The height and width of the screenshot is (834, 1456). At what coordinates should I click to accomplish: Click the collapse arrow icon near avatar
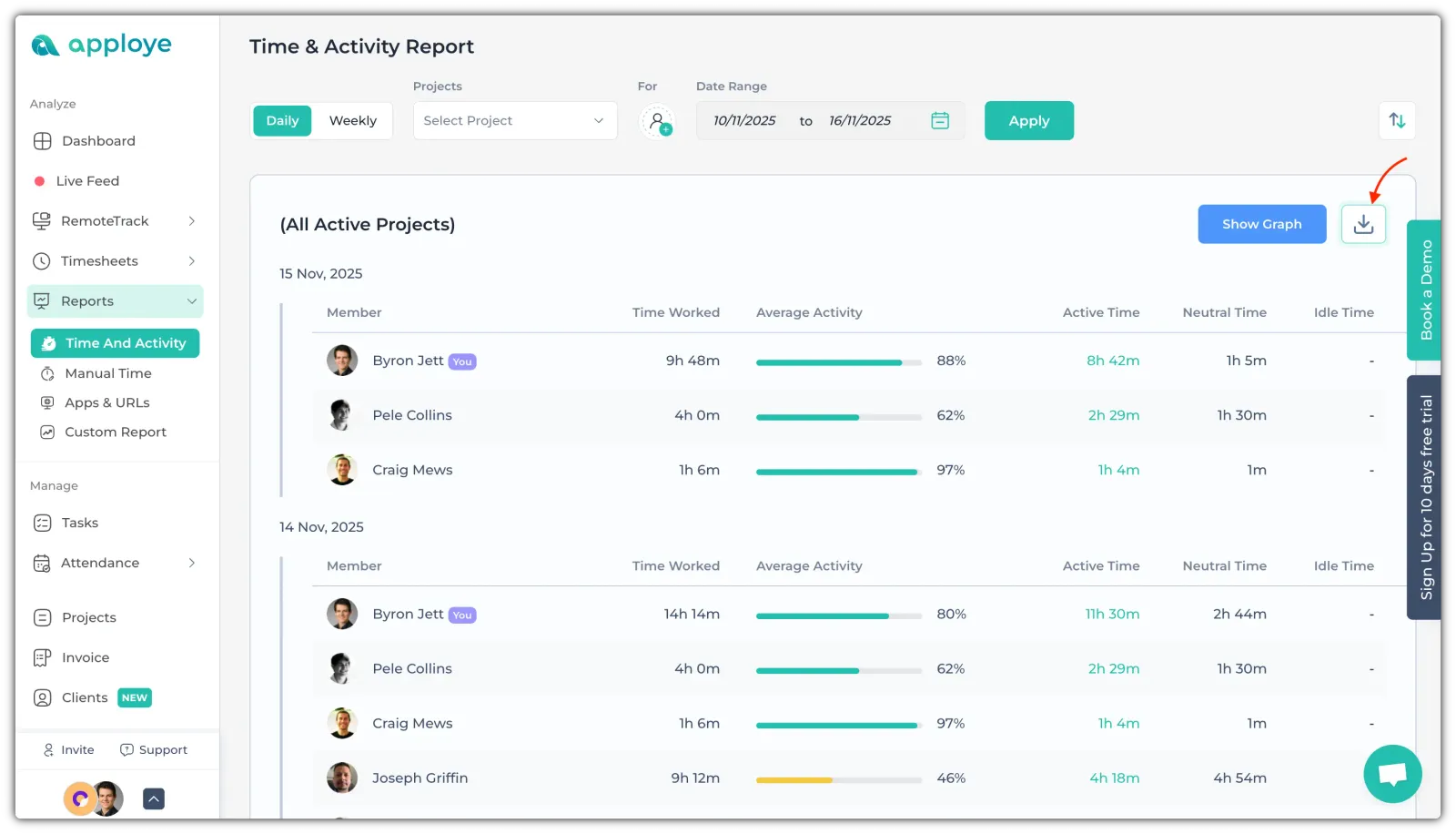[154, 798]
